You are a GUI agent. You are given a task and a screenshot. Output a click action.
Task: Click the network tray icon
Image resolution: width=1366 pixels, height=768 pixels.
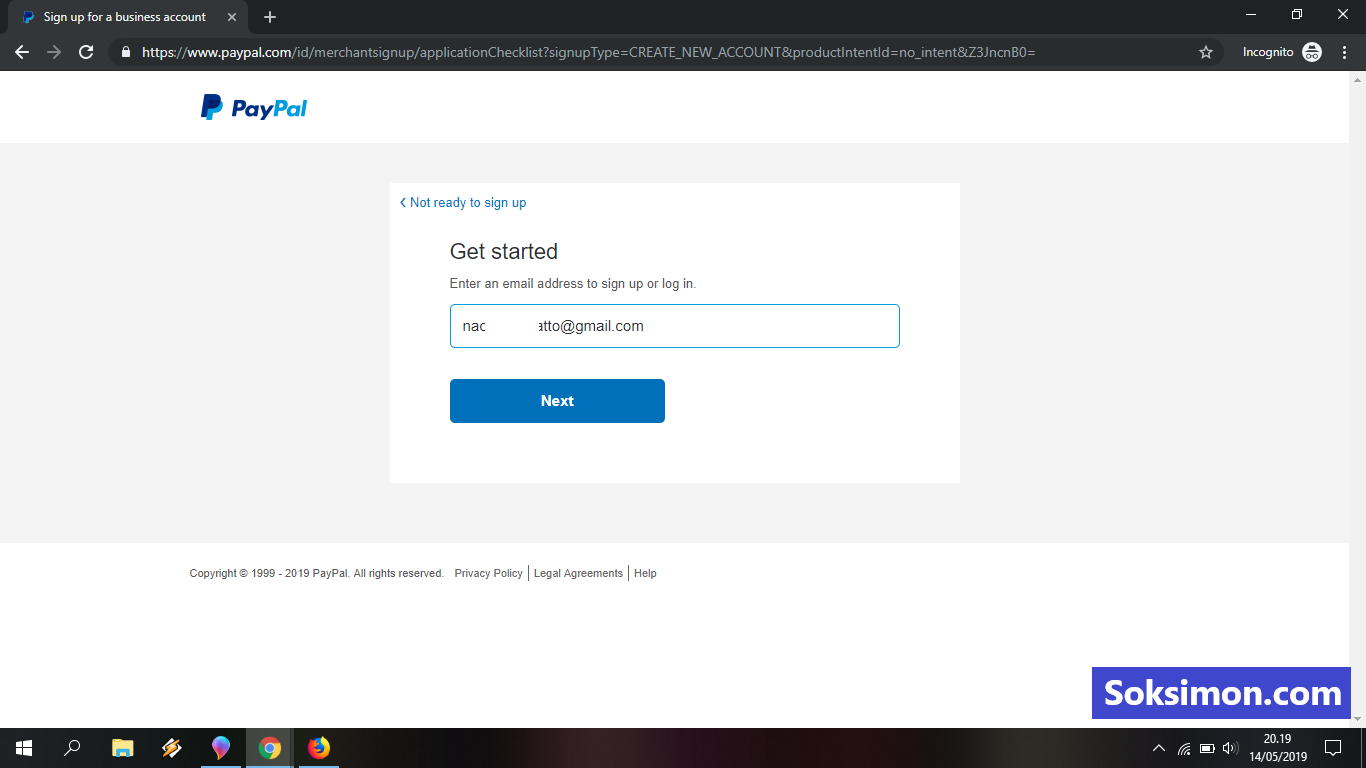pyautogui.click(x=1184, y=748)
